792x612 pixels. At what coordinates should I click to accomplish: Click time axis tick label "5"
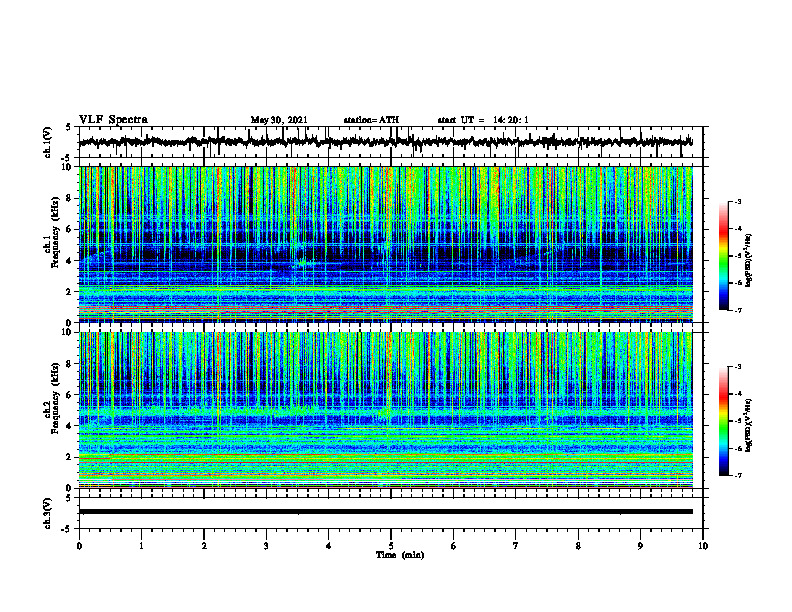pos(391,546)
